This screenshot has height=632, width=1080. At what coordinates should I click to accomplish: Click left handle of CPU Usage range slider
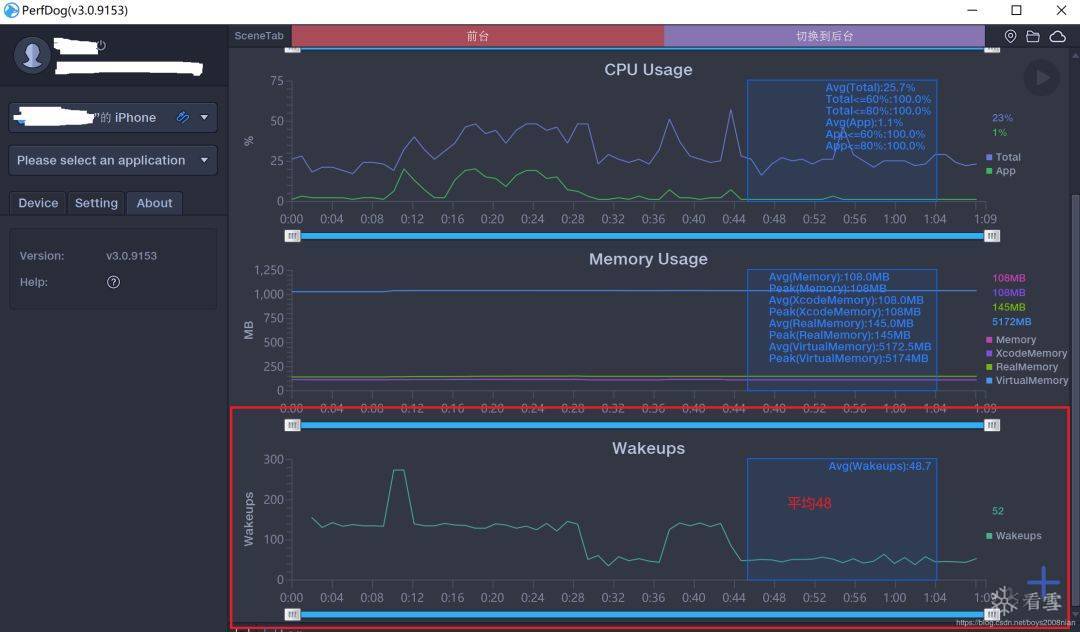(x=293, y=236)
